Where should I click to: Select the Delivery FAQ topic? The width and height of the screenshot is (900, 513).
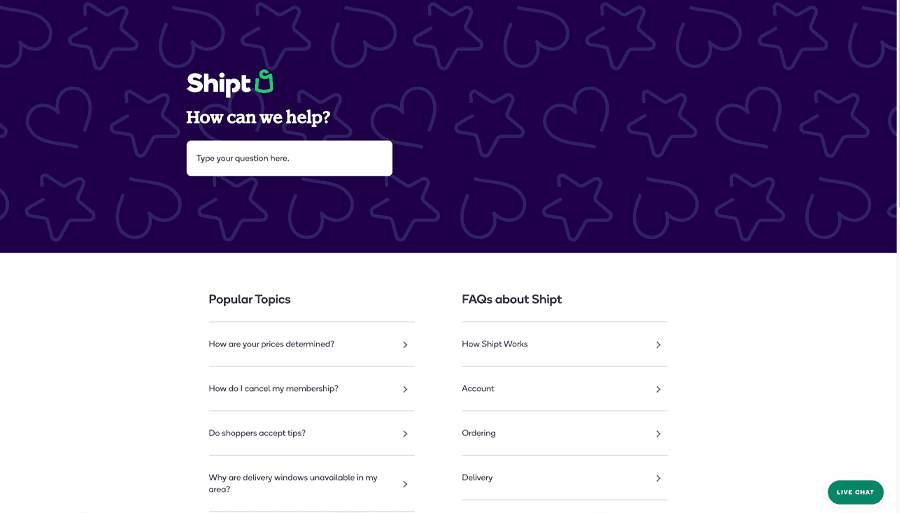[477, 477]
